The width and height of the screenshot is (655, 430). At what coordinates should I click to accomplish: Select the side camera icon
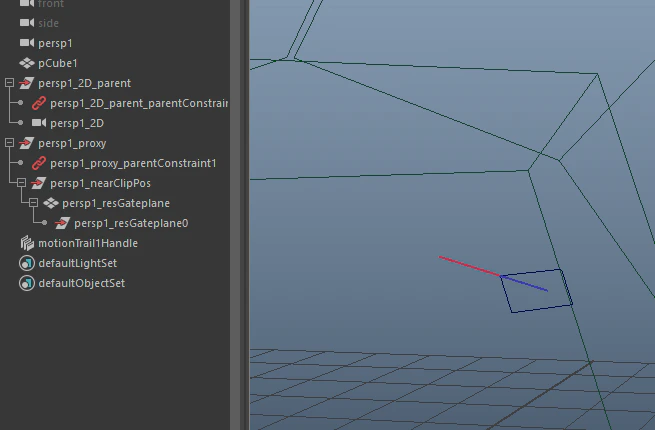27,23
